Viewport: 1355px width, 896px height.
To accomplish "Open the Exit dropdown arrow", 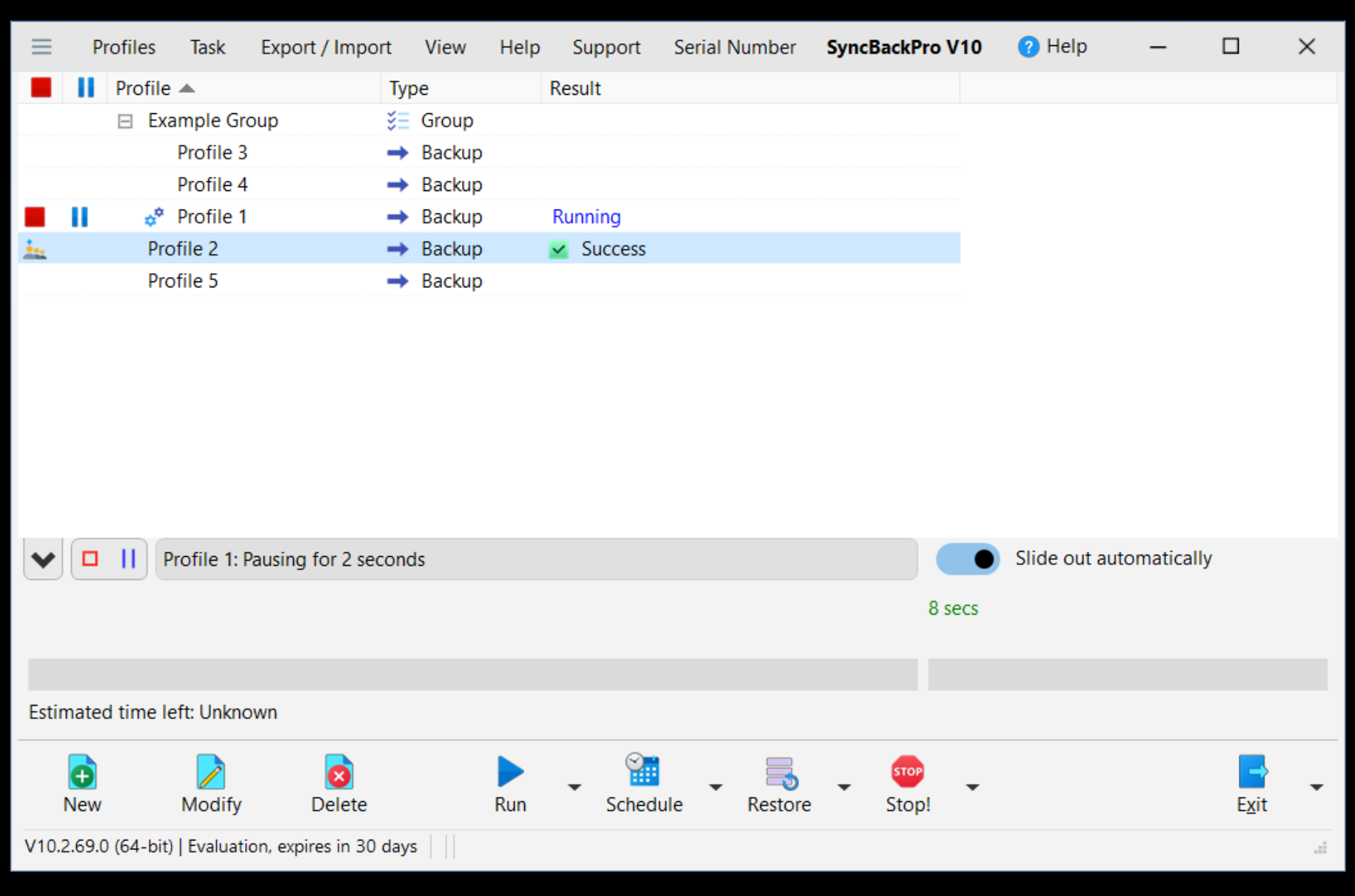I will click(x=1316, y=786).
